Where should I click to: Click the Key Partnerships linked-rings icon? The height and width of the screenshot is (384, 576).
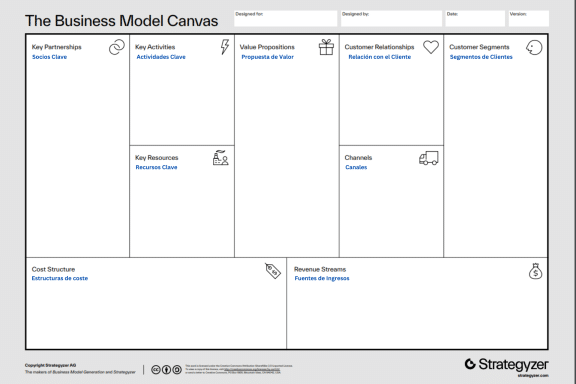click(x=117, y=47)
